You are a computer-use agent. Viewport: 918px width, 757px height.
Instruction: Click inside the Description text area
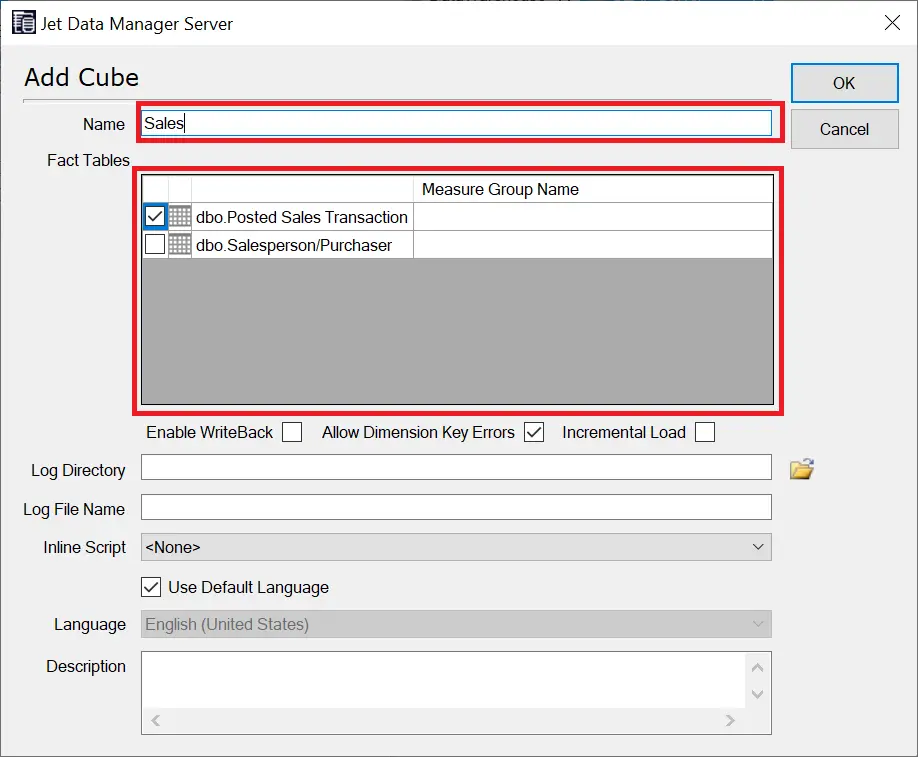[x=443, y=680]
